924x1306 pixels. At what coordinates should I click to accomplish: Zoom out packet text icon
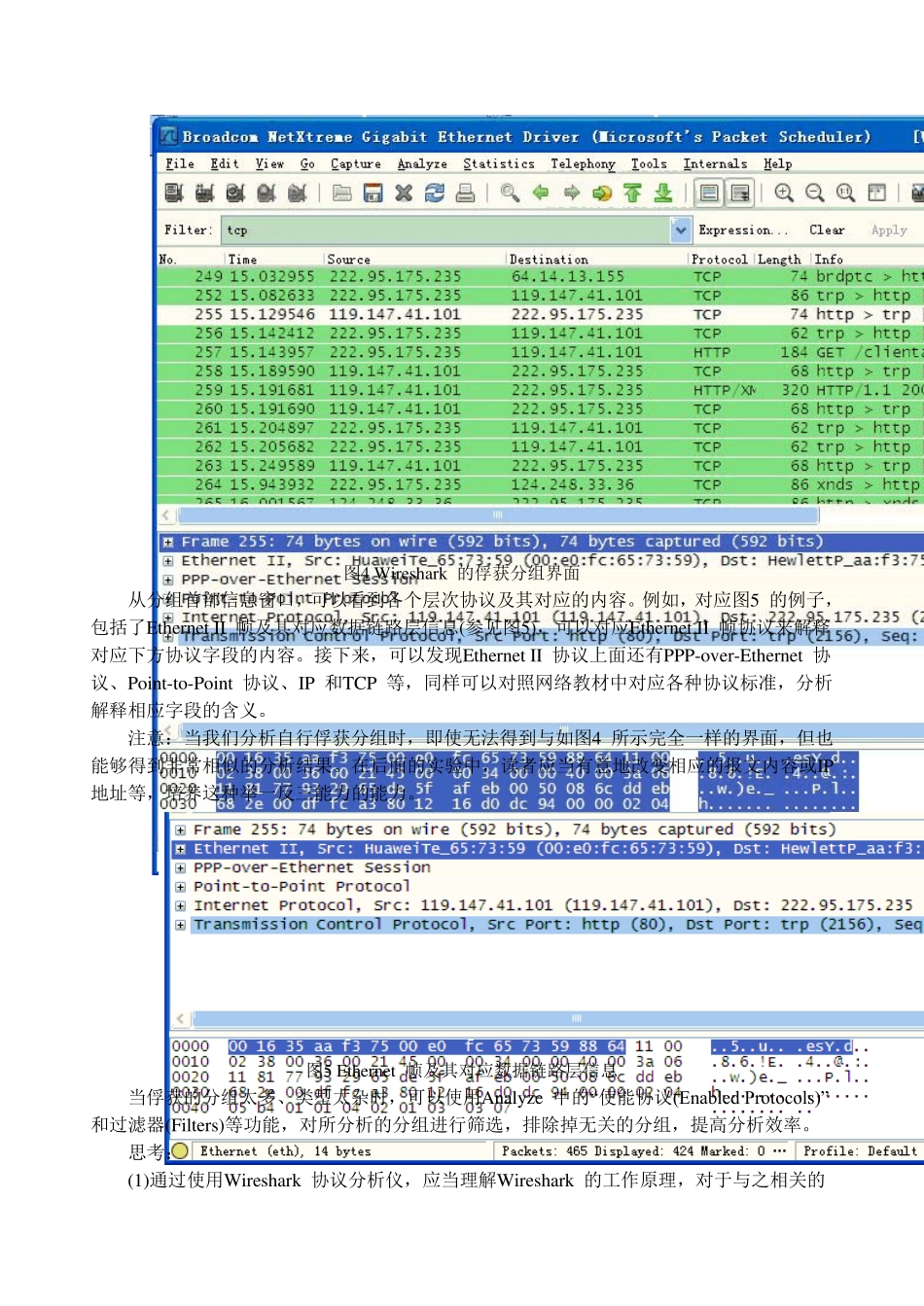click(815, 193)
